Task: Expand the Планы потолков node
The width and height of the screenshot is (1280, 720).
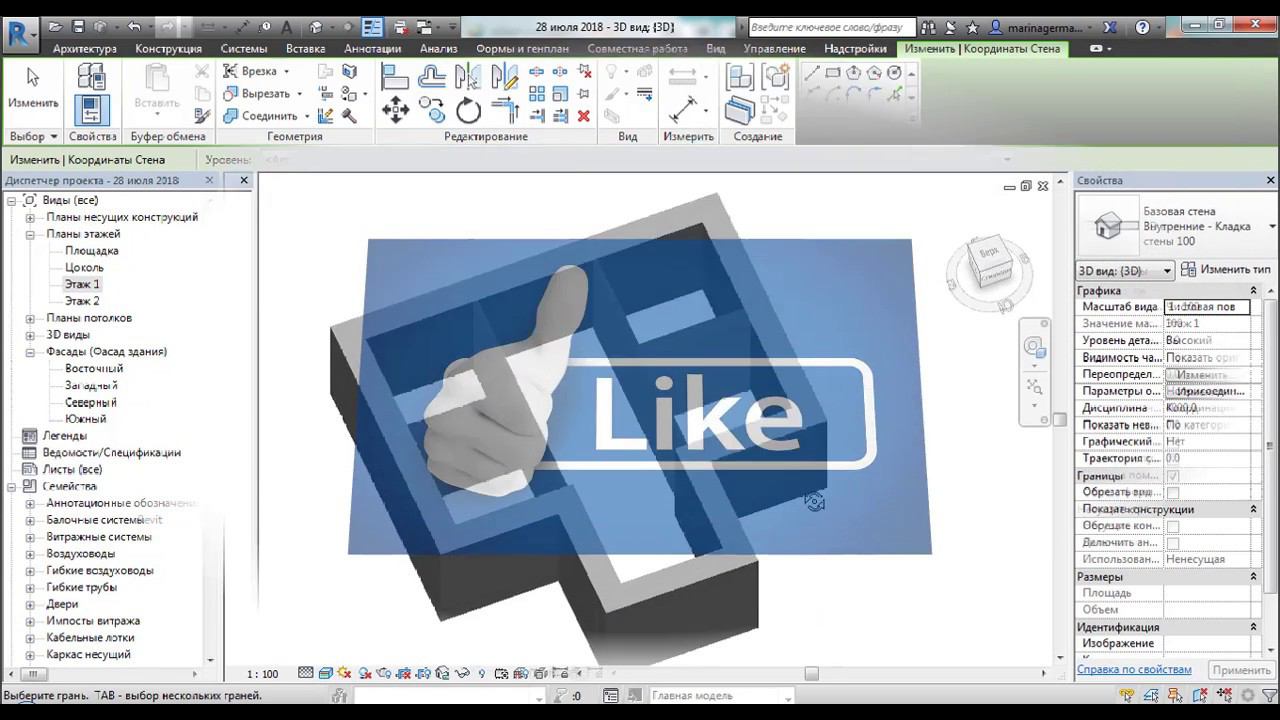Action: pos(30,319)
